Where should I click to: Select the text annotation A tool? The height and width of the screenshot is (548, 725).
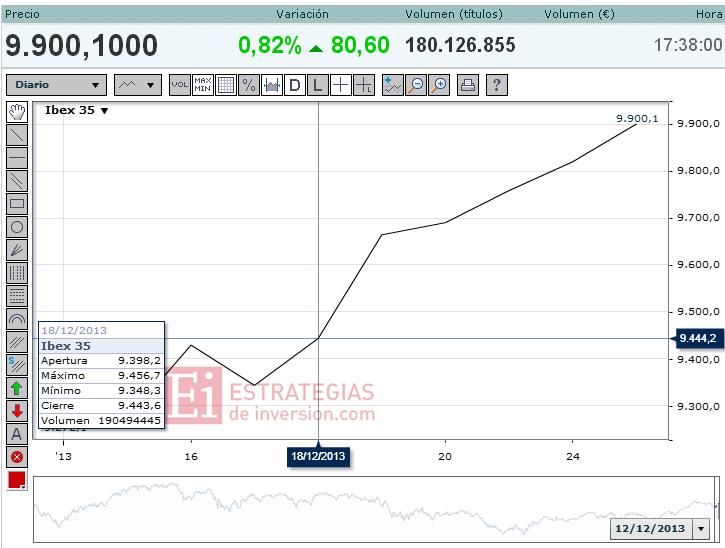(17, 434)
